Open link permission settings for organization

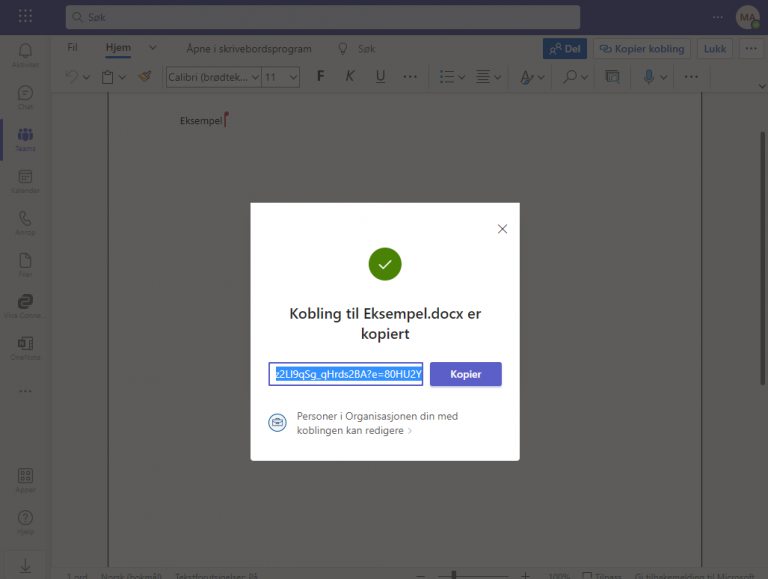pos(354,423)
